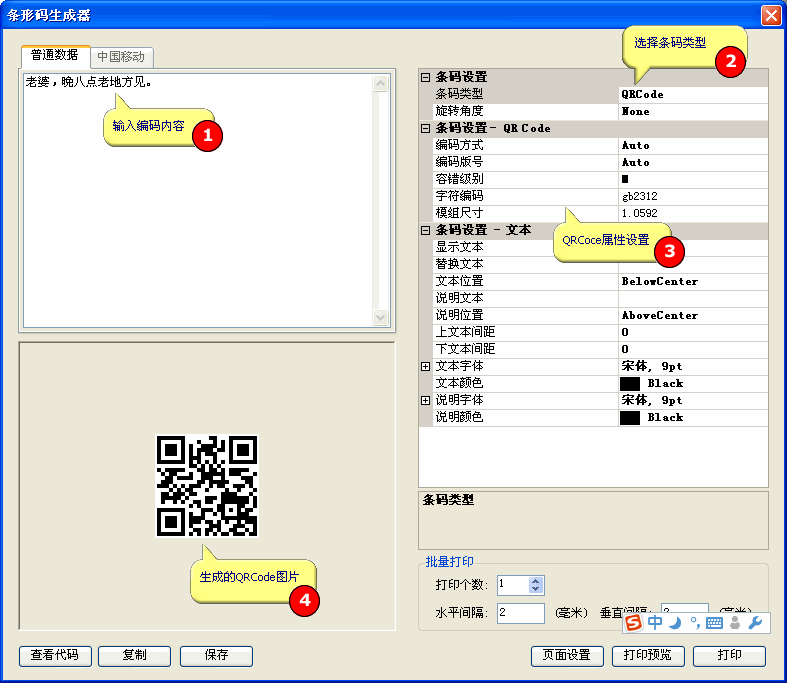Collapse the 条码设置 - QR Code section
Screen dimensions: 787x683
(x=426, y=128)
